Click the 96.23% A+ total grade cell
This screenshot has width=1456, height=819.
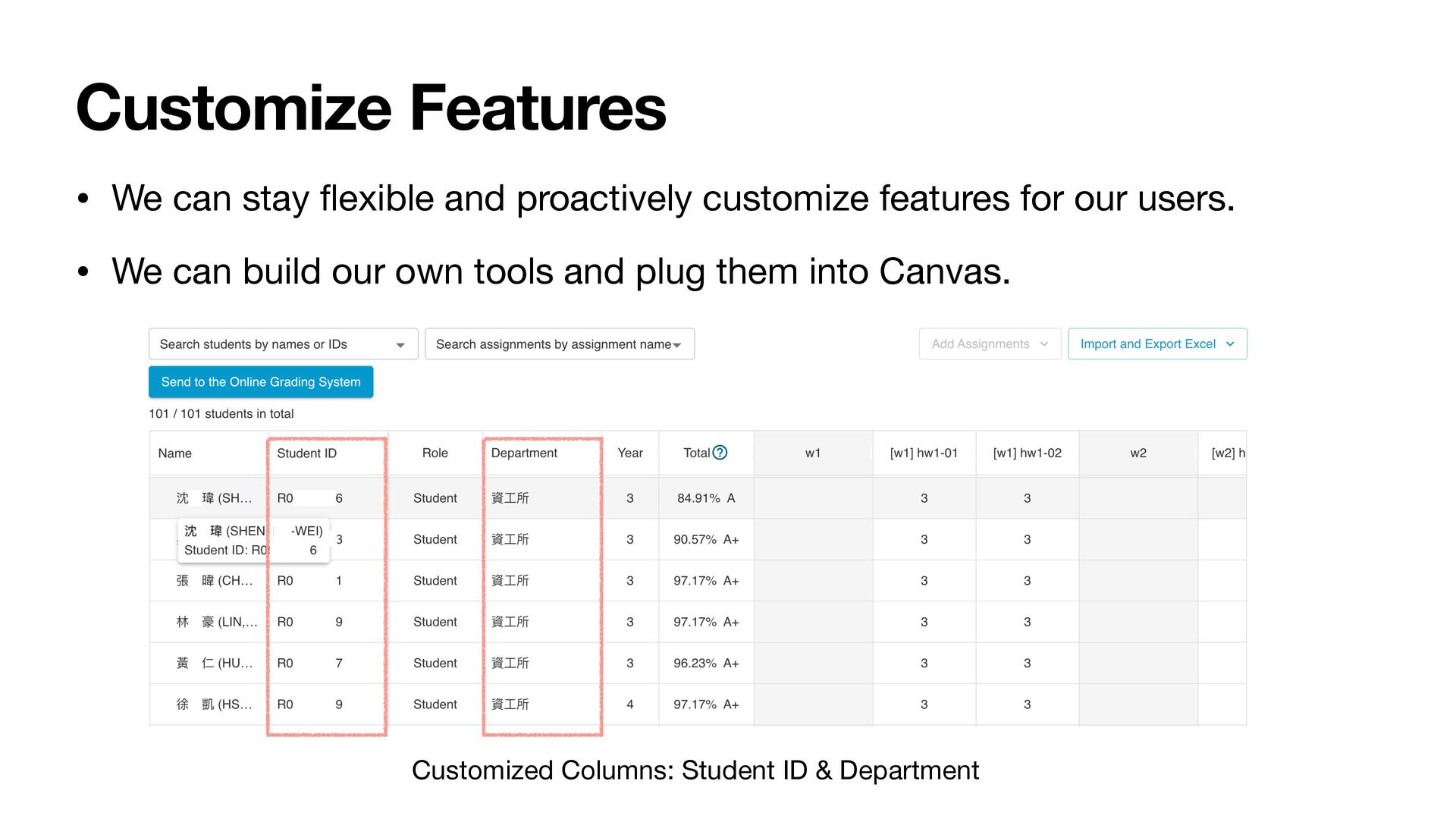click(705, 664)
